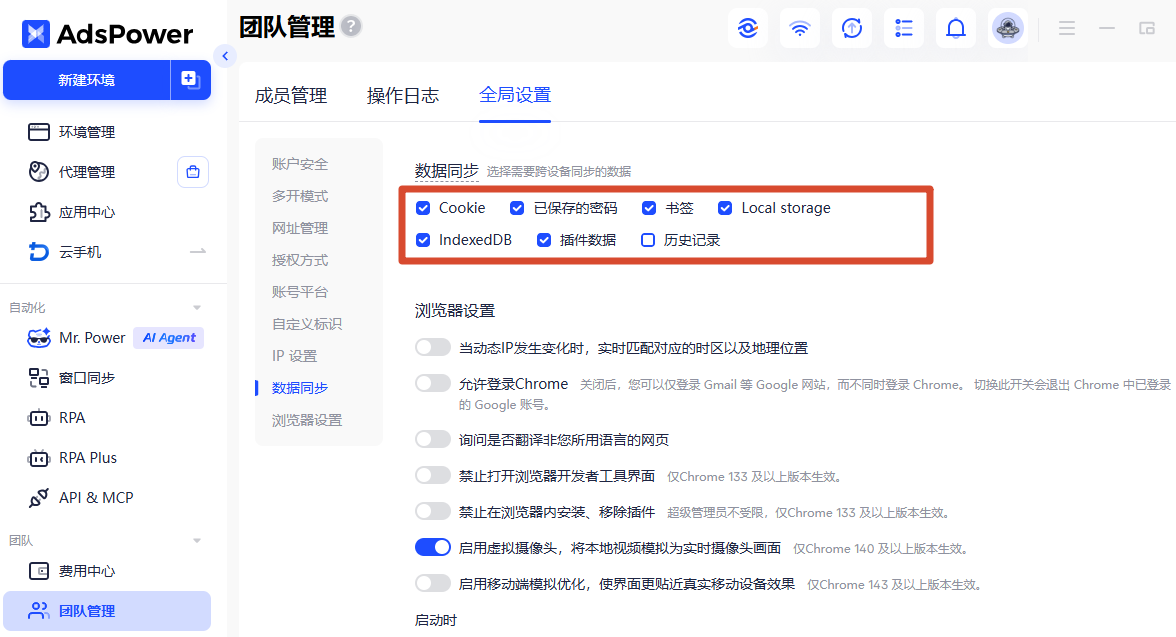This screenshot has width=1176, height=637.
Task: Go to 多开模式 settings section
Action: click(x=300, y=196)
